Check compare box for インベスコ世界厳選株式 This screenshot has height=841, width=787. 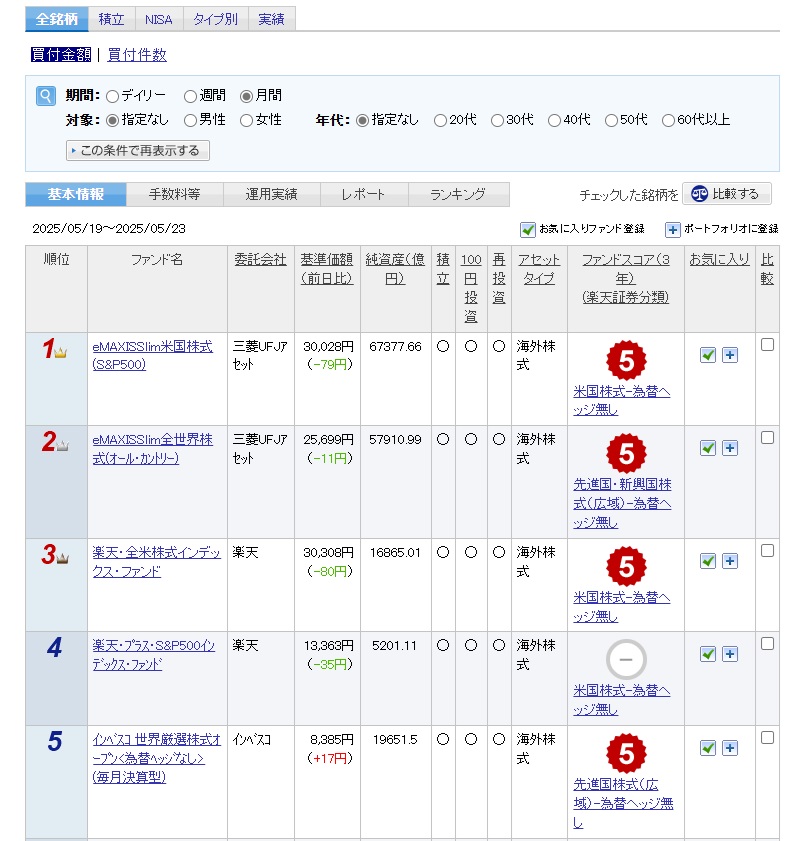click(x=767, y=737)
